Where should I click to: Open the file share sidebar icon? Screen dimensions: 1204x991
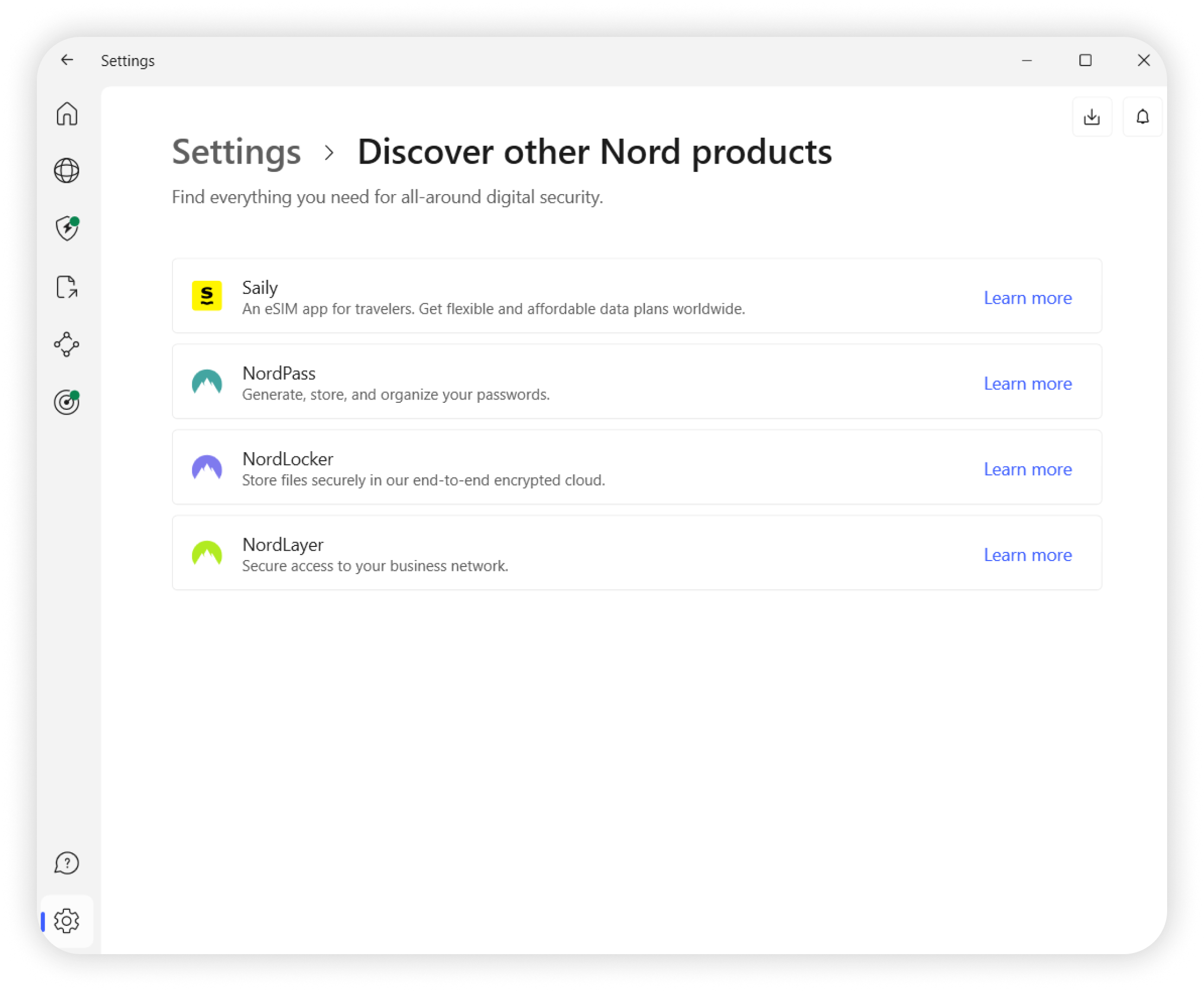point(67,287)
